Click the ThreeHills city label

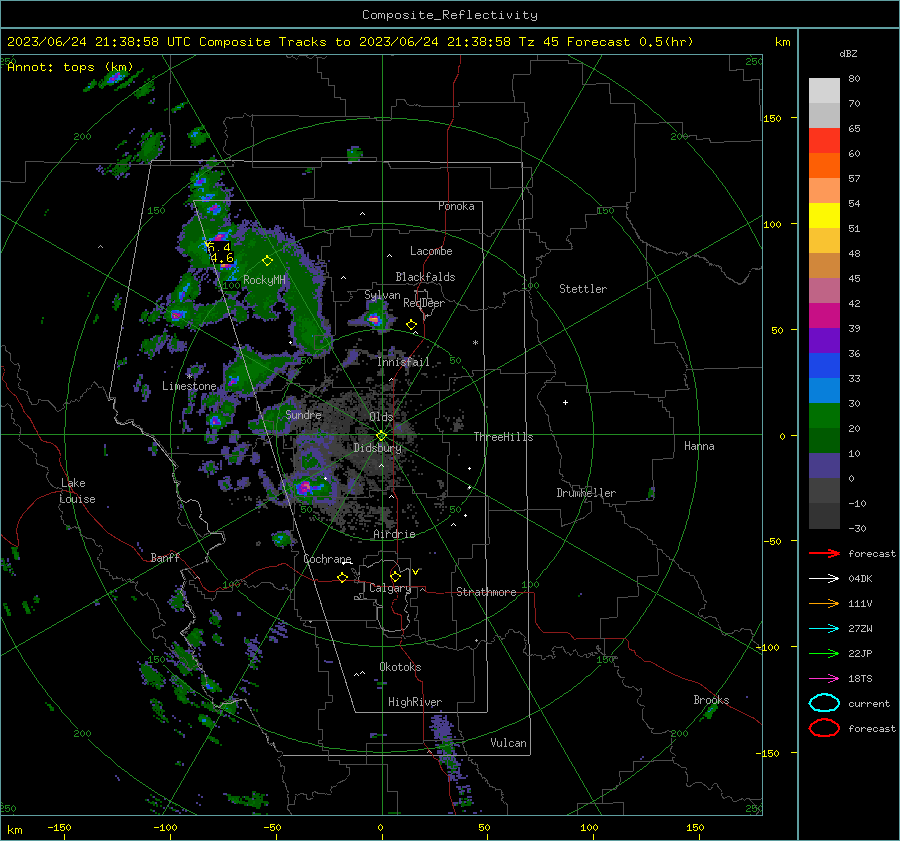tap(503, 437)
